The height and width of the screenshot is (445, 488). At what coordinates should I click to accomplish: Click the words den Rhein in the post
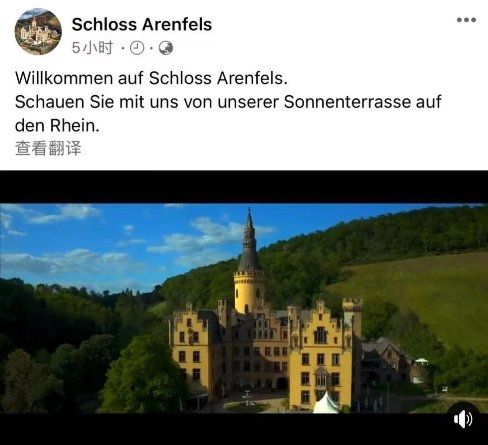click(57, 126)
